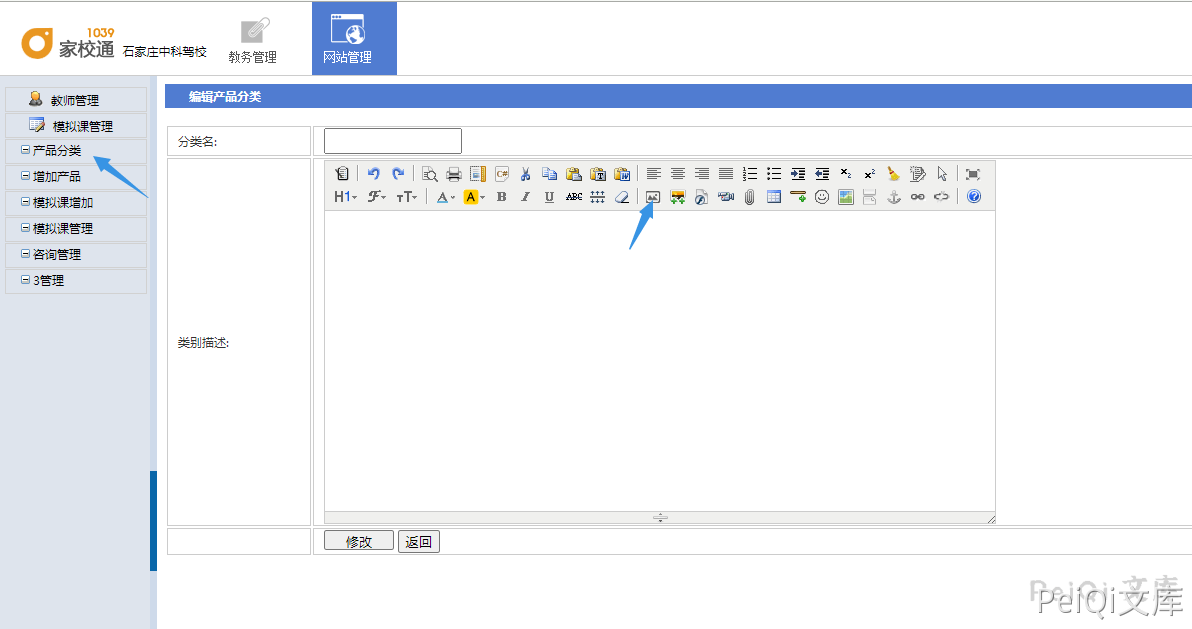Insert a page break
This screenshot has height=629, width=1192.
(x=870, y=197)
